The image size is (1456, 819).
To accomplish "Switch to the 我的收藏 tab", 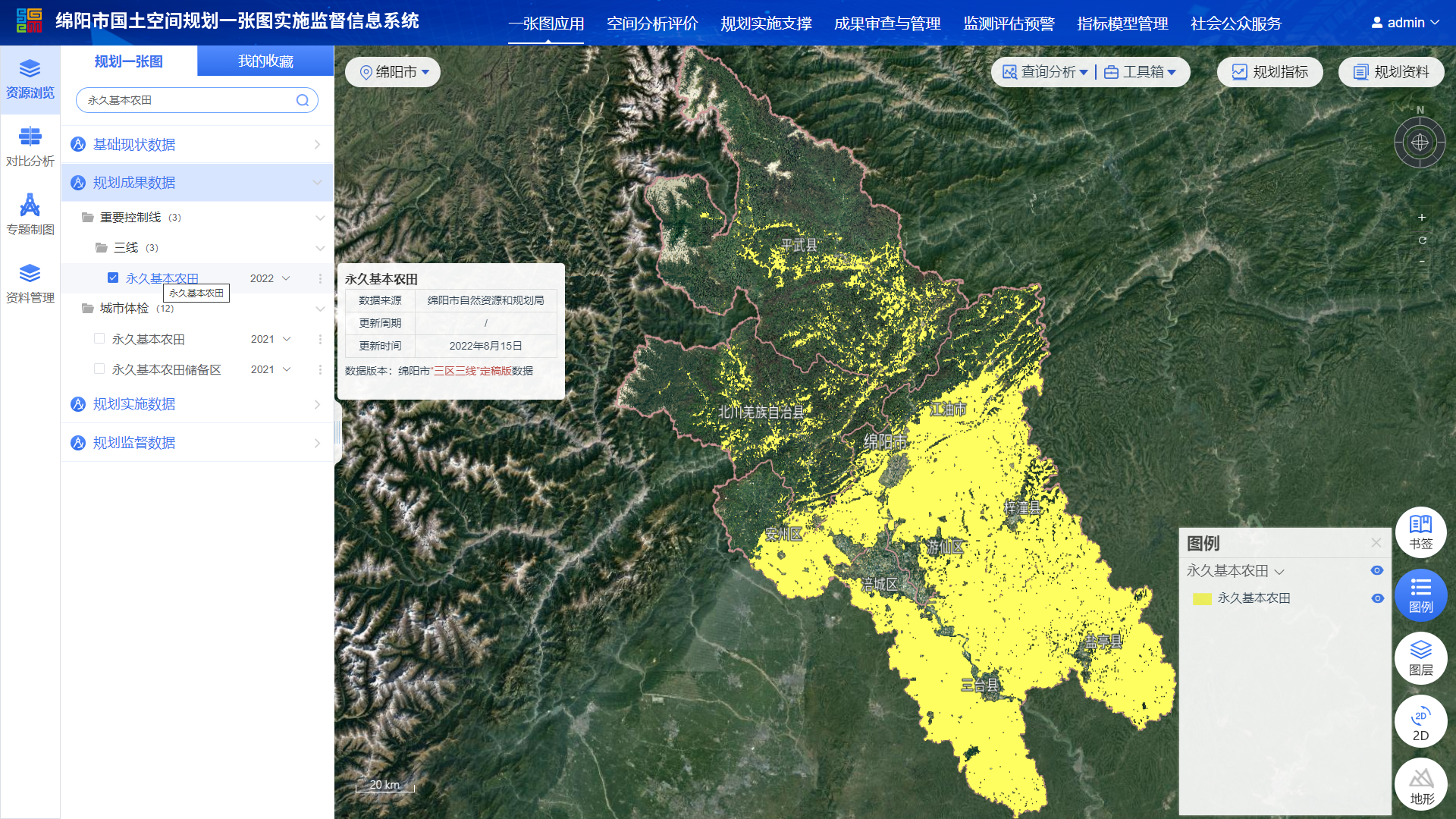I will (265, 61).
